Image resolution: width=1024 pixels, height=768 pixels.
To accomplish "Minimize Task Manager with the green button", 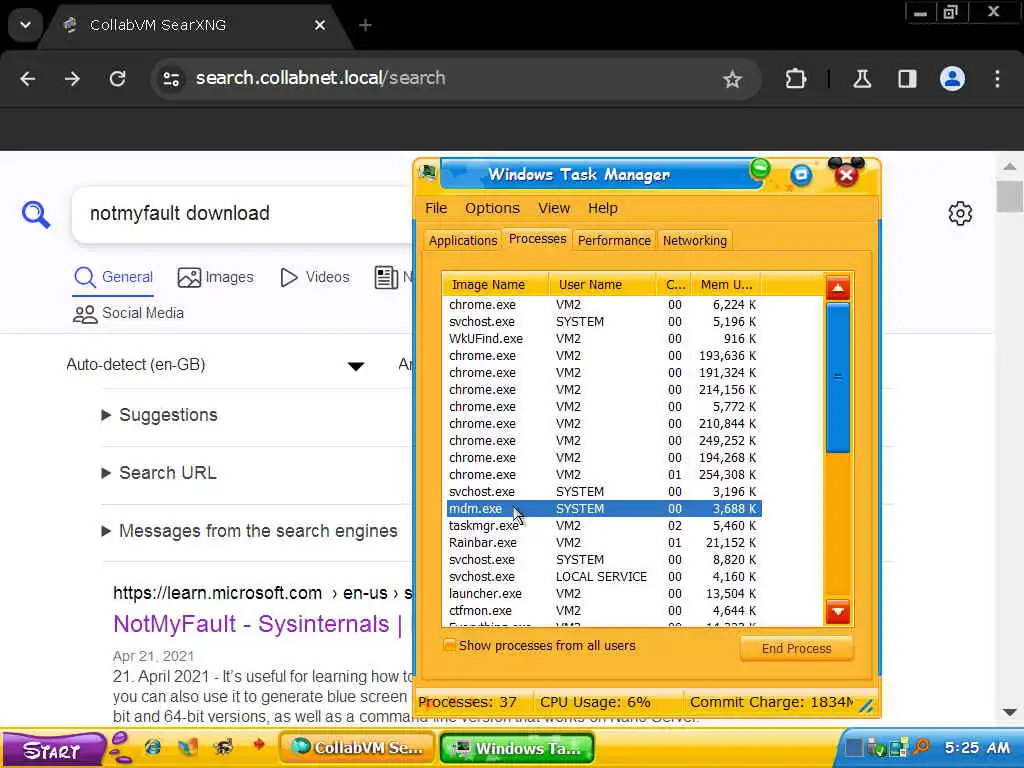I will [x=760, y=169].
